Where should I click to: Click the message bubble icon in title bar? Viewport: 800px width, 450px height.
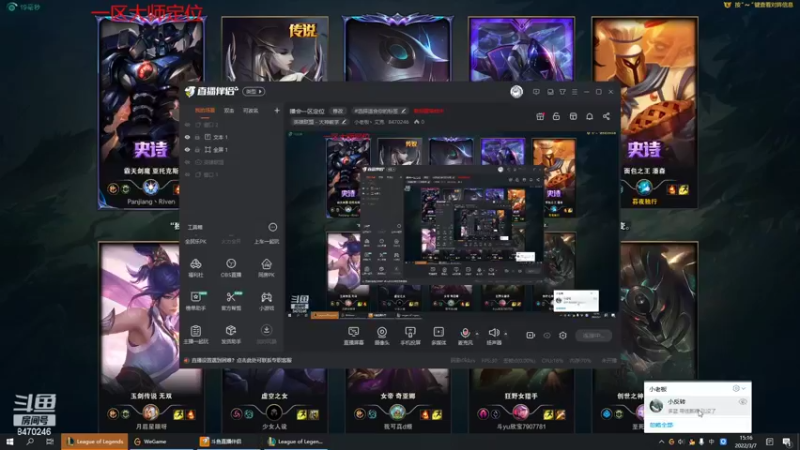click(536, 92)
